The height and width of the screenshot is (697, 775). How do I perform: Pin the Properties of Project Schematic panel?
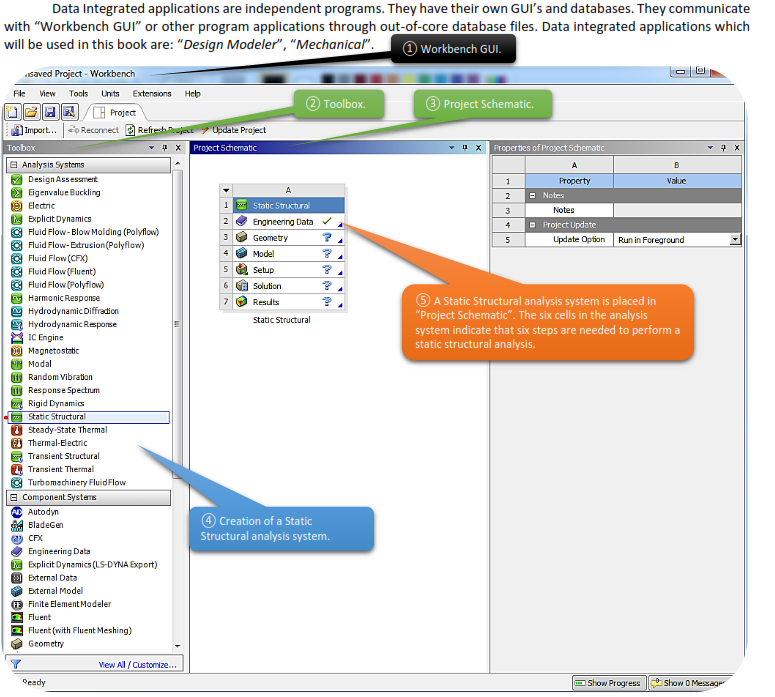722,148
